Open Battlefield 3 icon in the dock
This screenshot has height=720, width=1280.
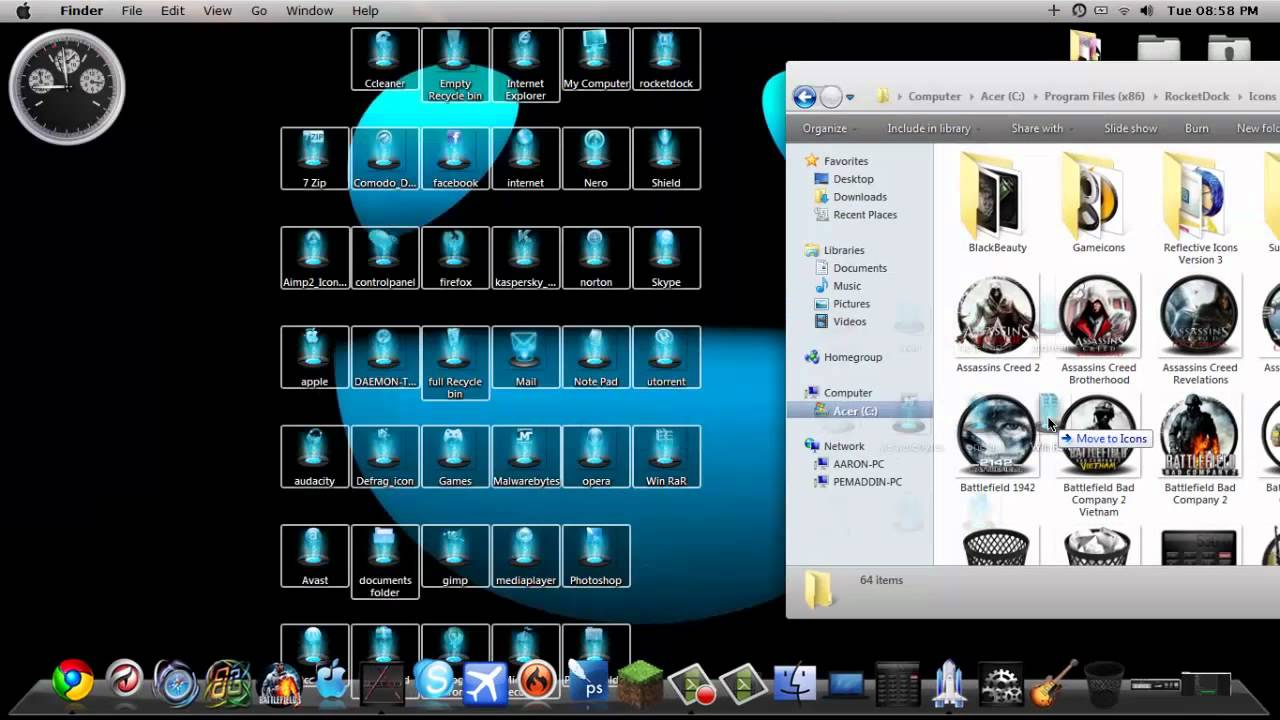[280, 684]
